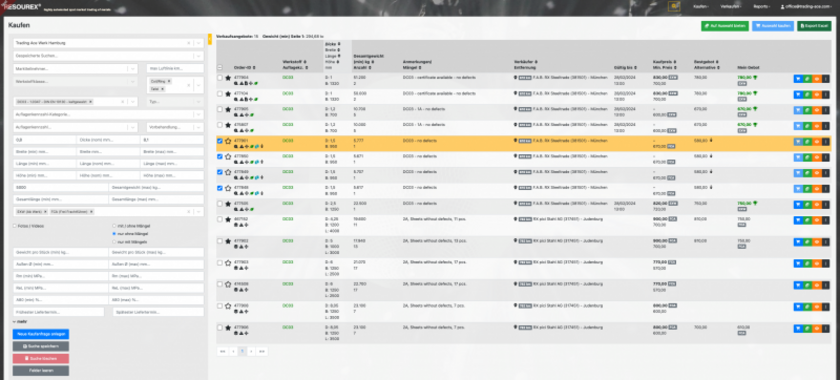The image size is (840, 380).
Task: Place bid on order 477904 with green icon
Action: (x=807, y=79)
